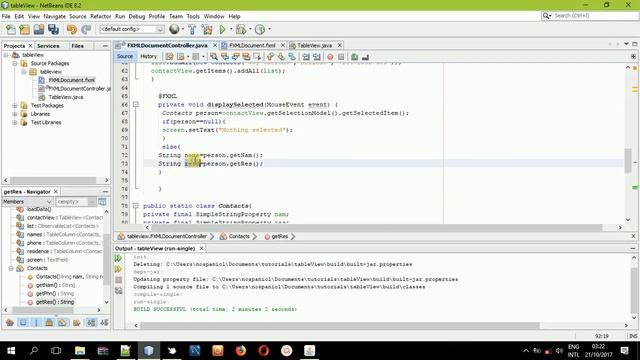Select TableView.java in the Projects tree

66,97
